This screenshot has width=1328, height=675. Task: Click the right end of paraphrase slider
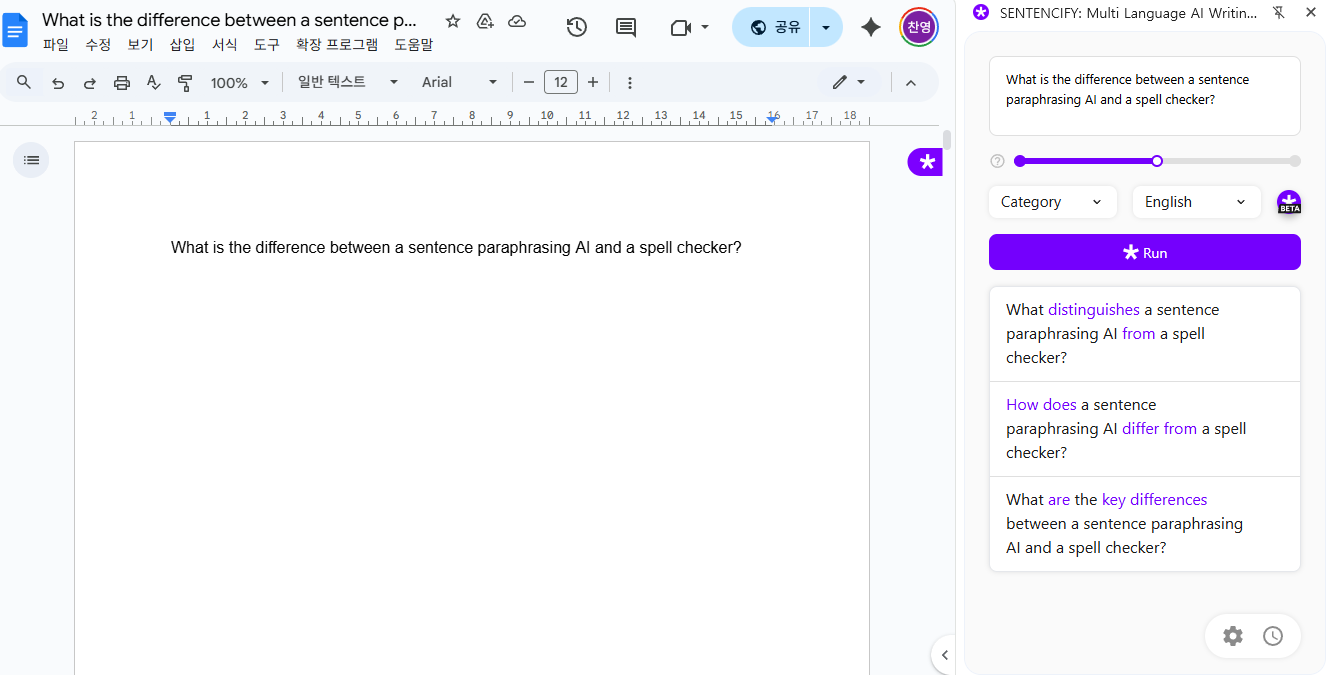(x=1295, y=161)
